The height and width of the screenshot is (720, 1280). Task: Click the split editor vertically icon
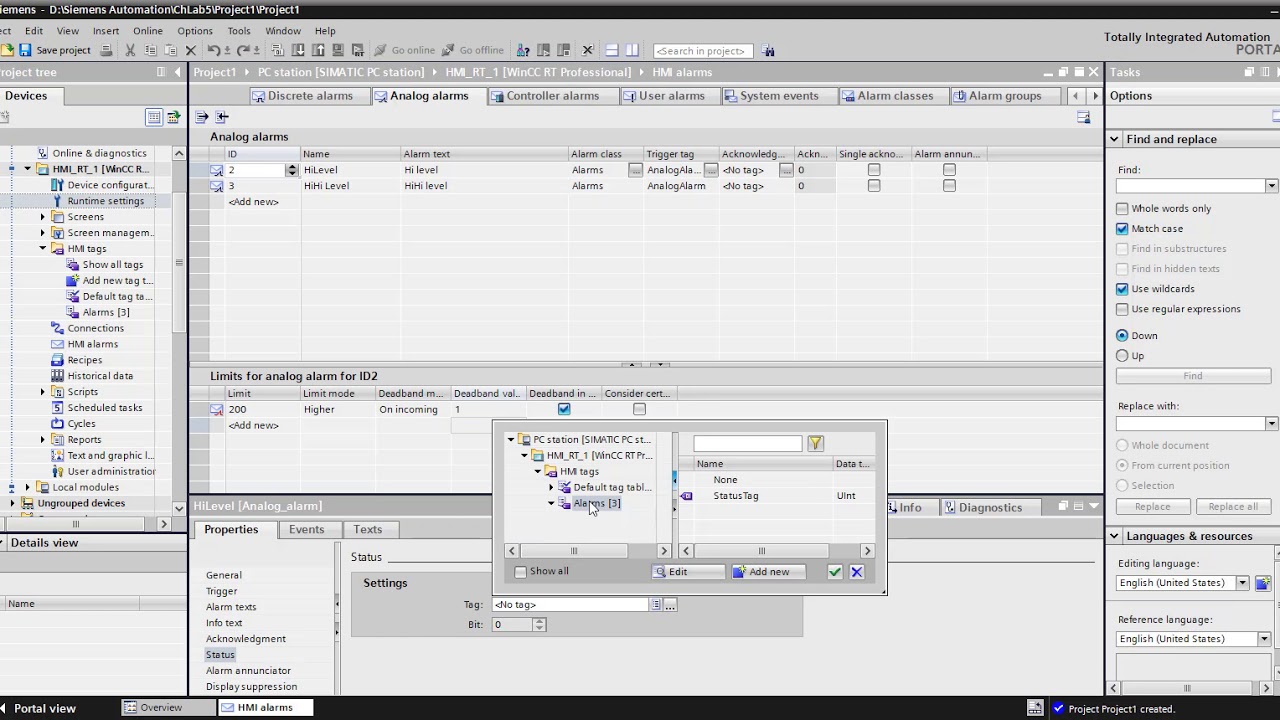632,50
